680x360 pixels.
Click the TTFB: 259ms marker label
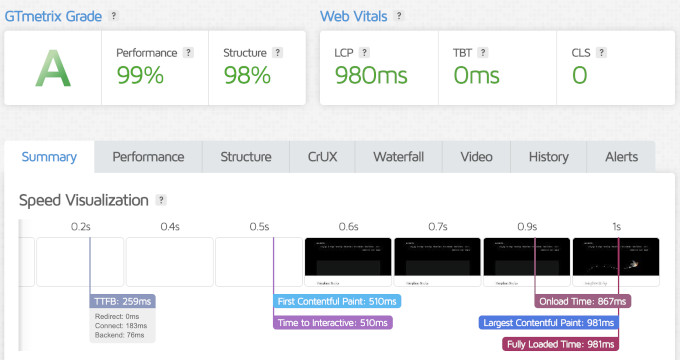122,301
